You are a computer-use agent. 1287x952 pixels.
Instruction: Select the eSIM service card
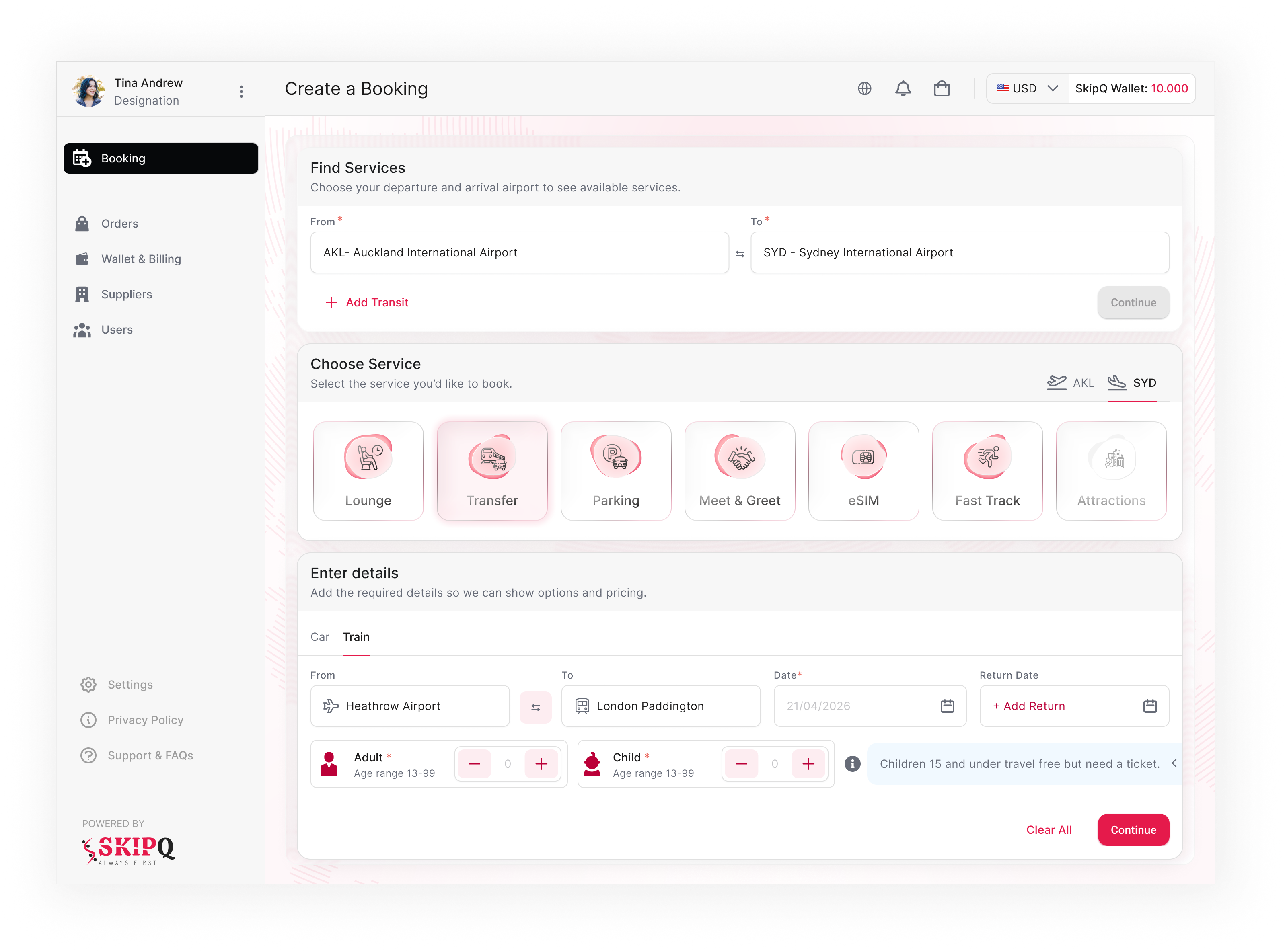[863, 471]
